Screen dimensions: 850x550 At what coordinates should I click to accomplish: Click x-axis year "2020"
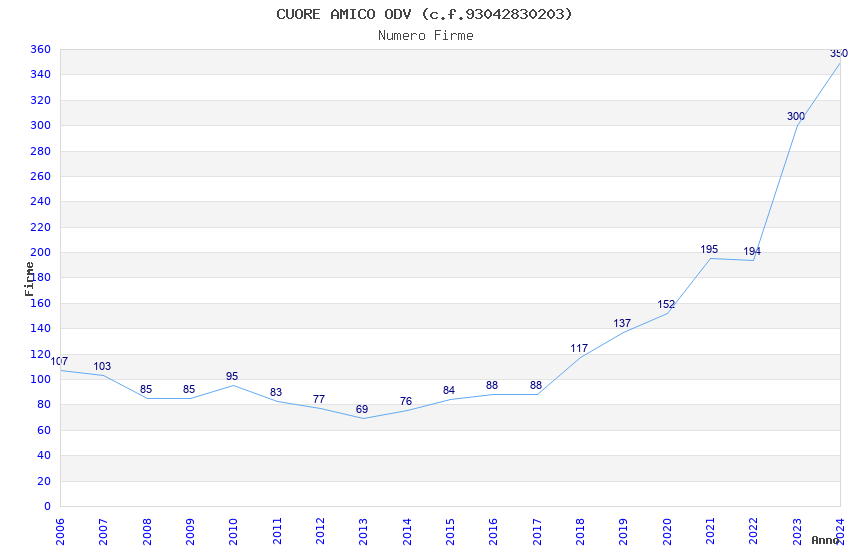pos(667,532)
